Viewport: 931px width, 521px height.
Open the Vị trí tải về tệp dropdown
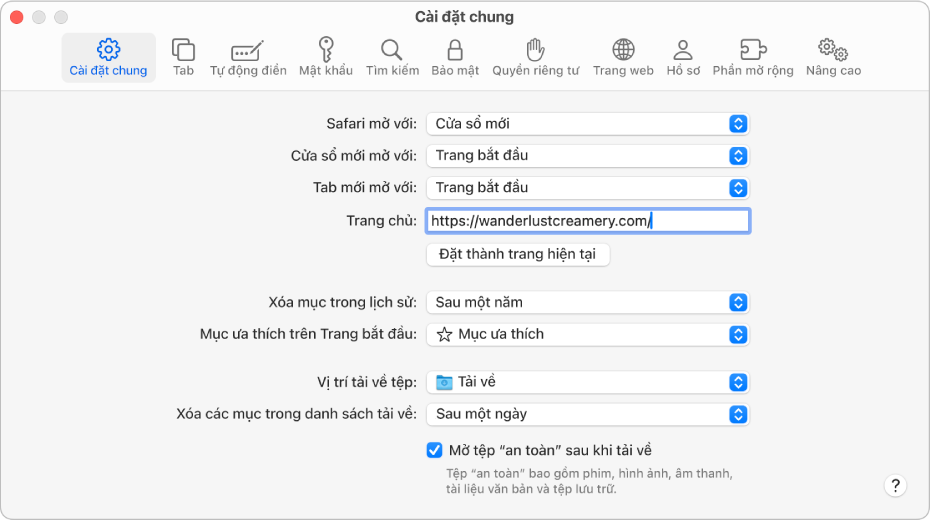587,382
